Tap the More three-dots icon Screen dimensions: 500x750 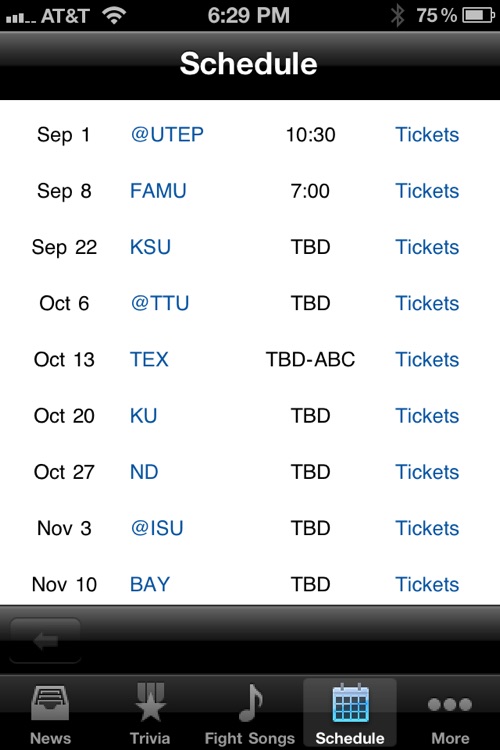click(450, 705)
